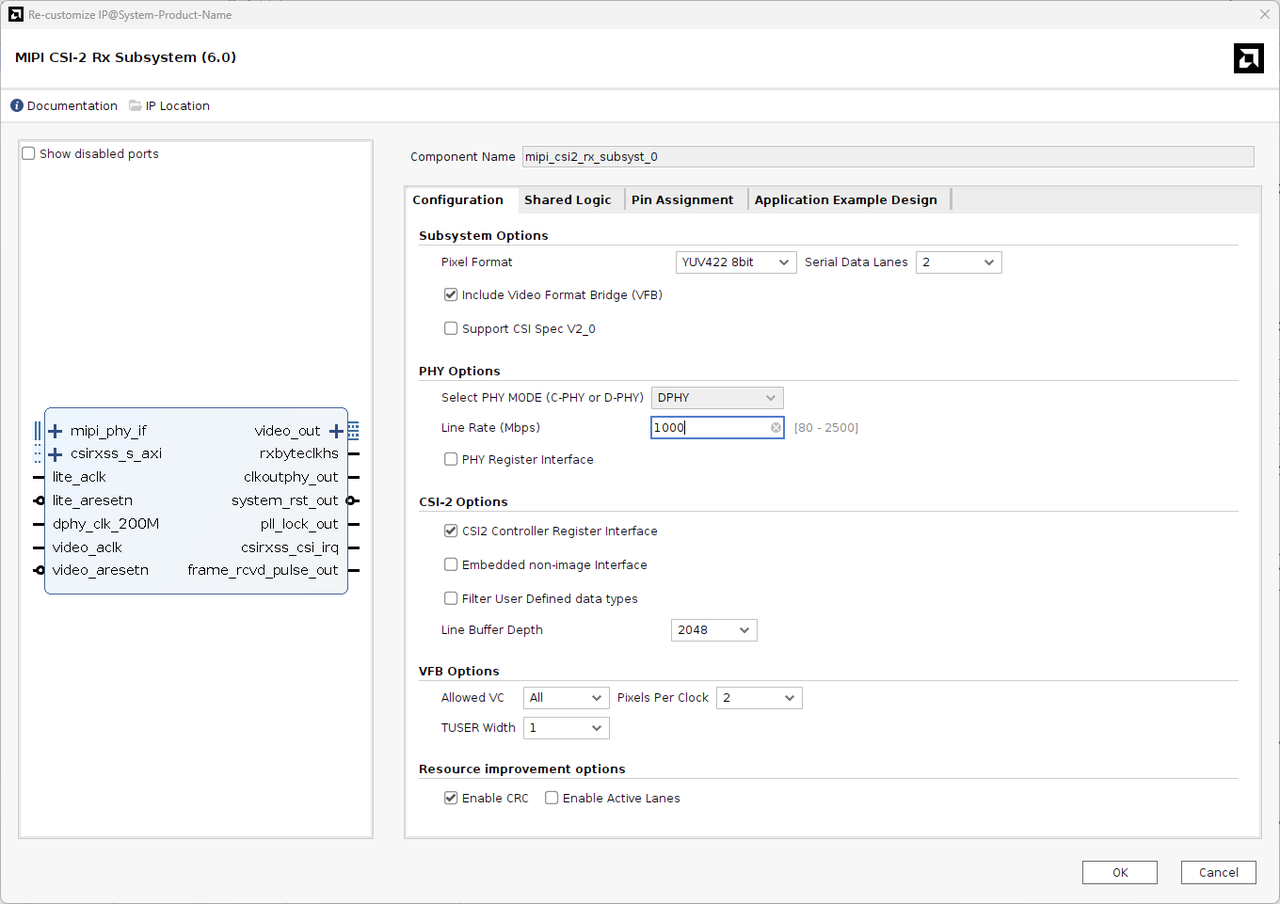Expand the mipi_phy_if port plus icon
This screenshot has height=904, width=1280.
tap(55, 431)
